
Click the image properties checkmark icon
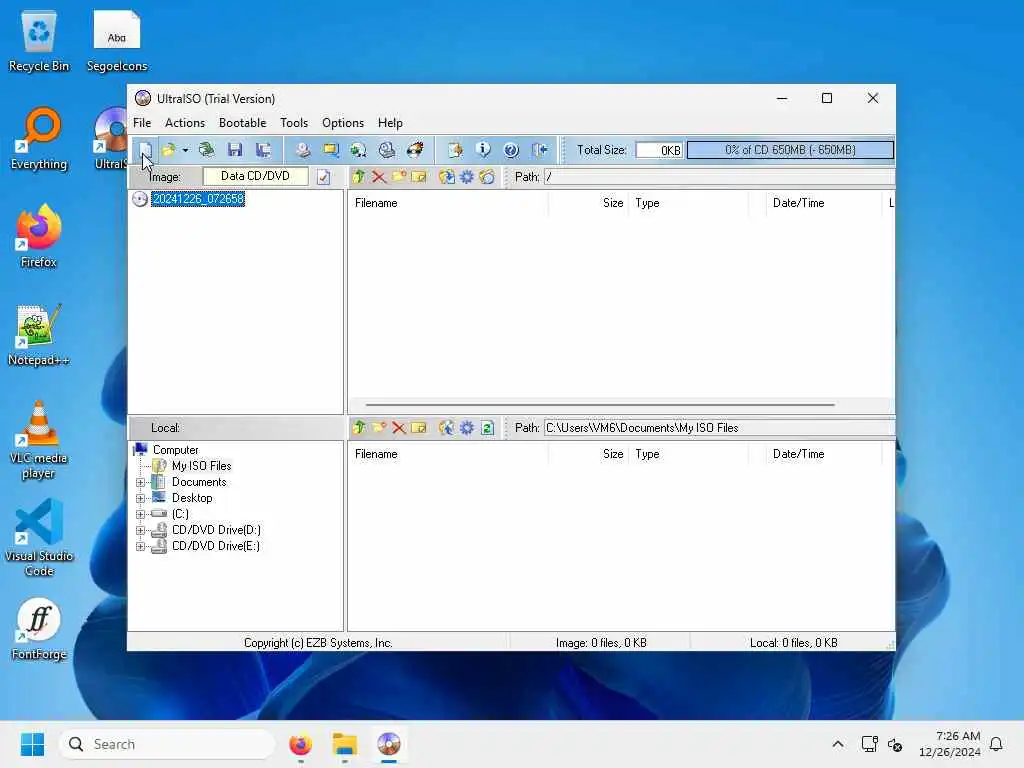323,177
